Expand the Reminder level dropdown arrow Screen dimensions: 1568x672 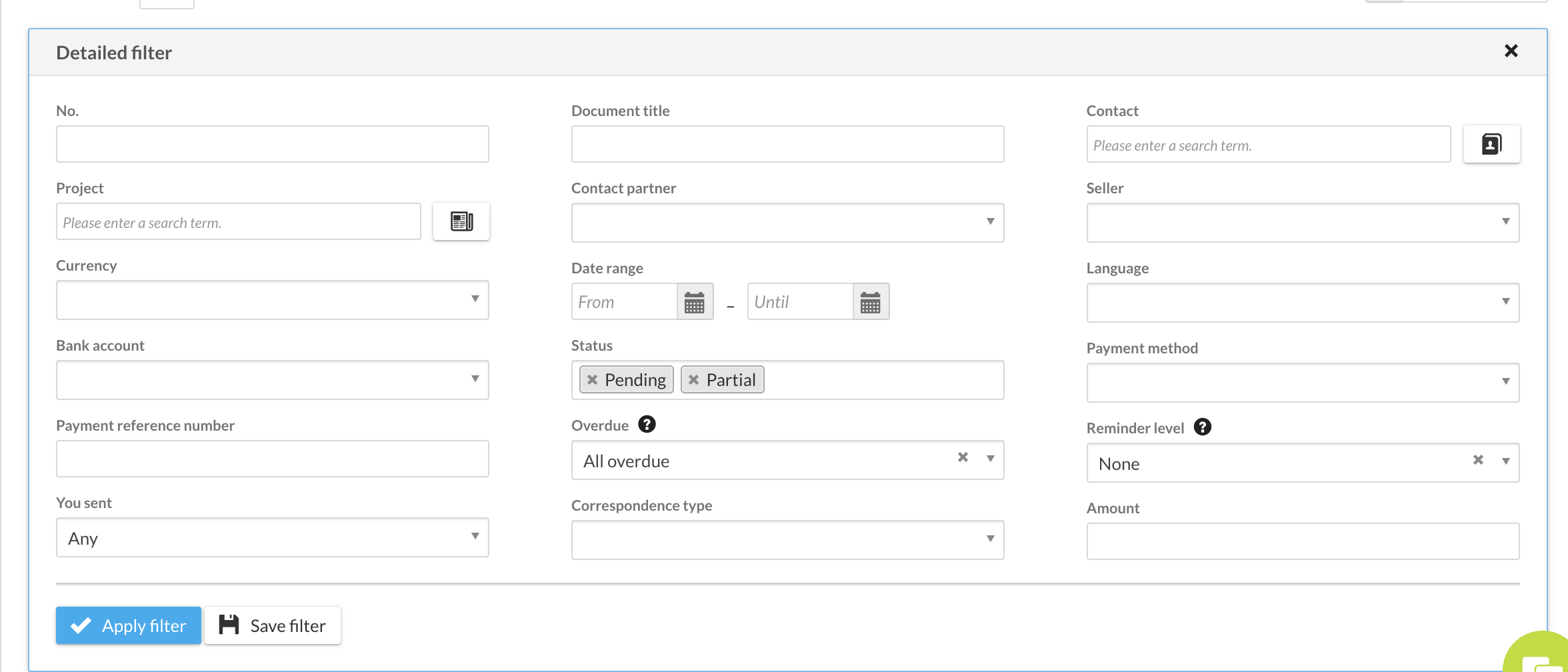pyautogui.click(x=1505, y=461)
